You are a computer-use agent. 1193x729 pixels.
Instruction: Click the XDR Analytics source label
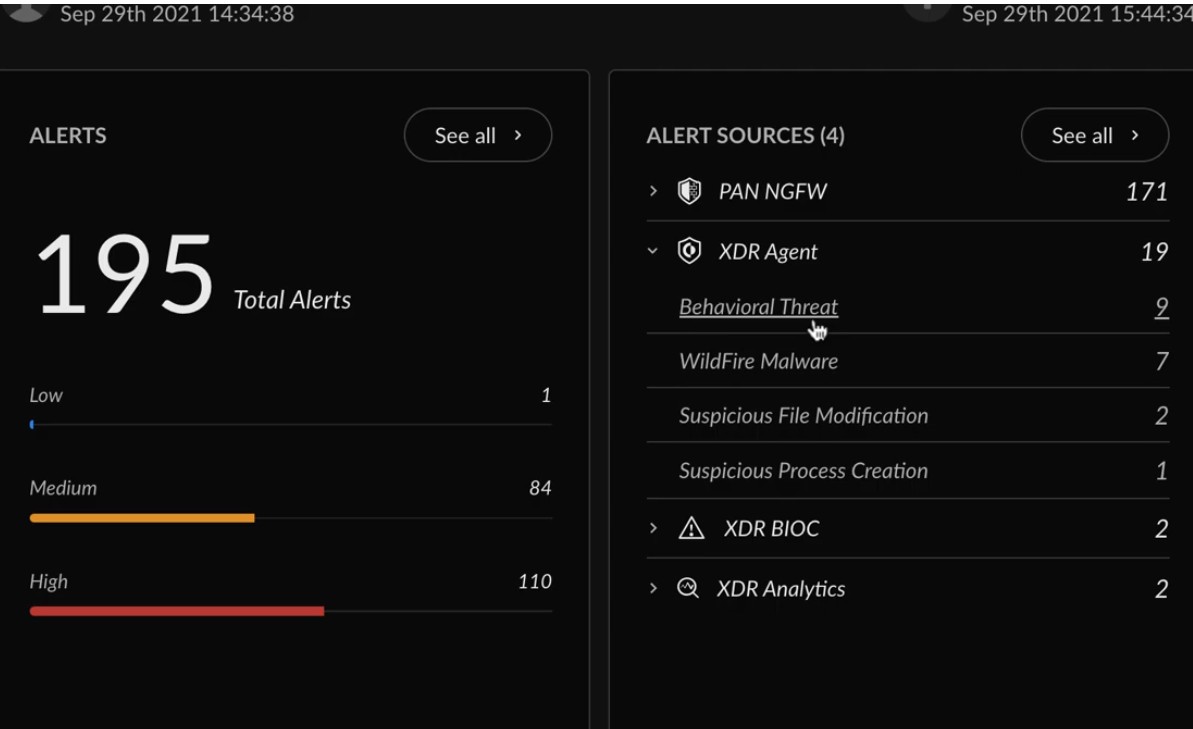coord(781,589)
